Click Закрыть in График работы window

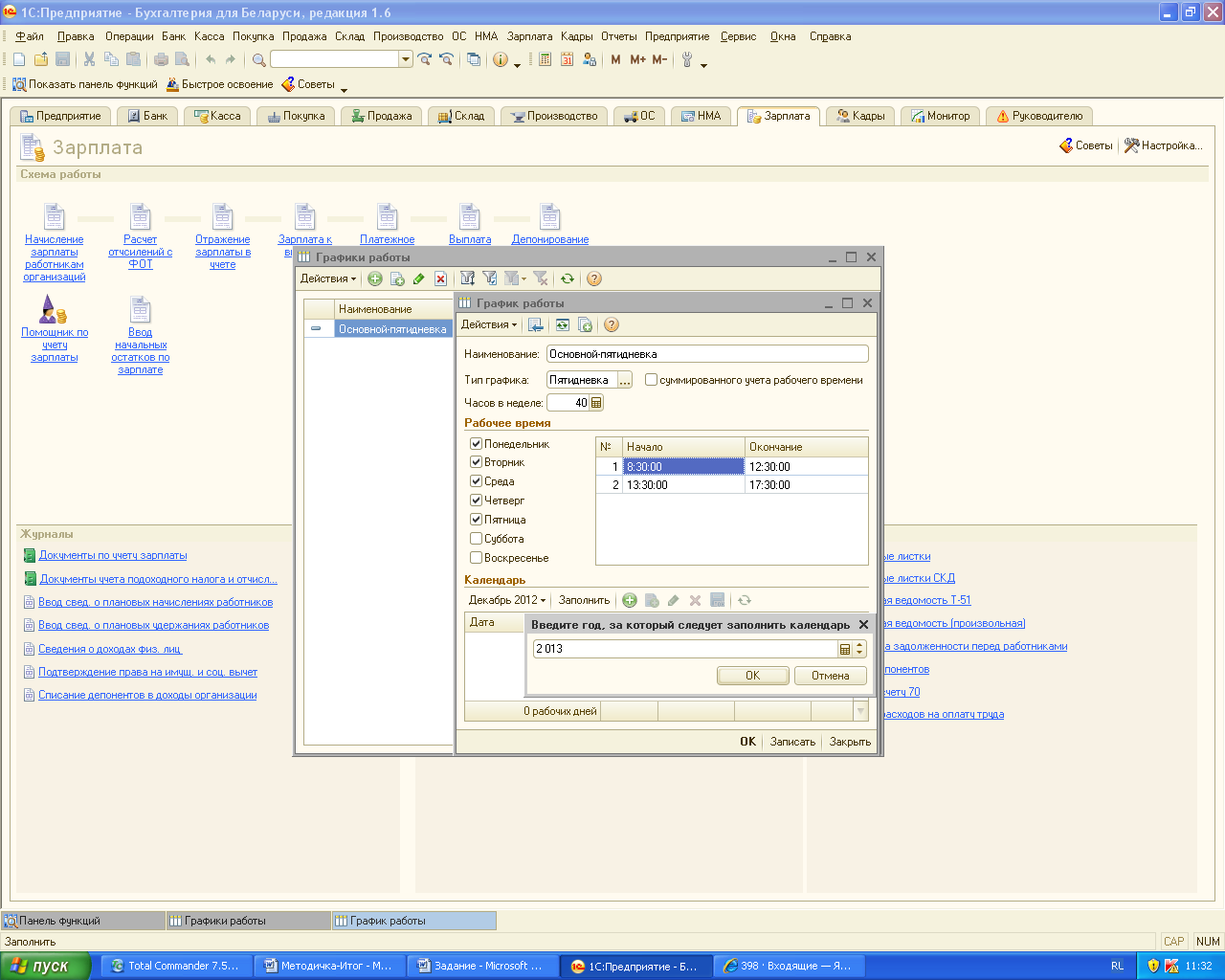[850, 742]
